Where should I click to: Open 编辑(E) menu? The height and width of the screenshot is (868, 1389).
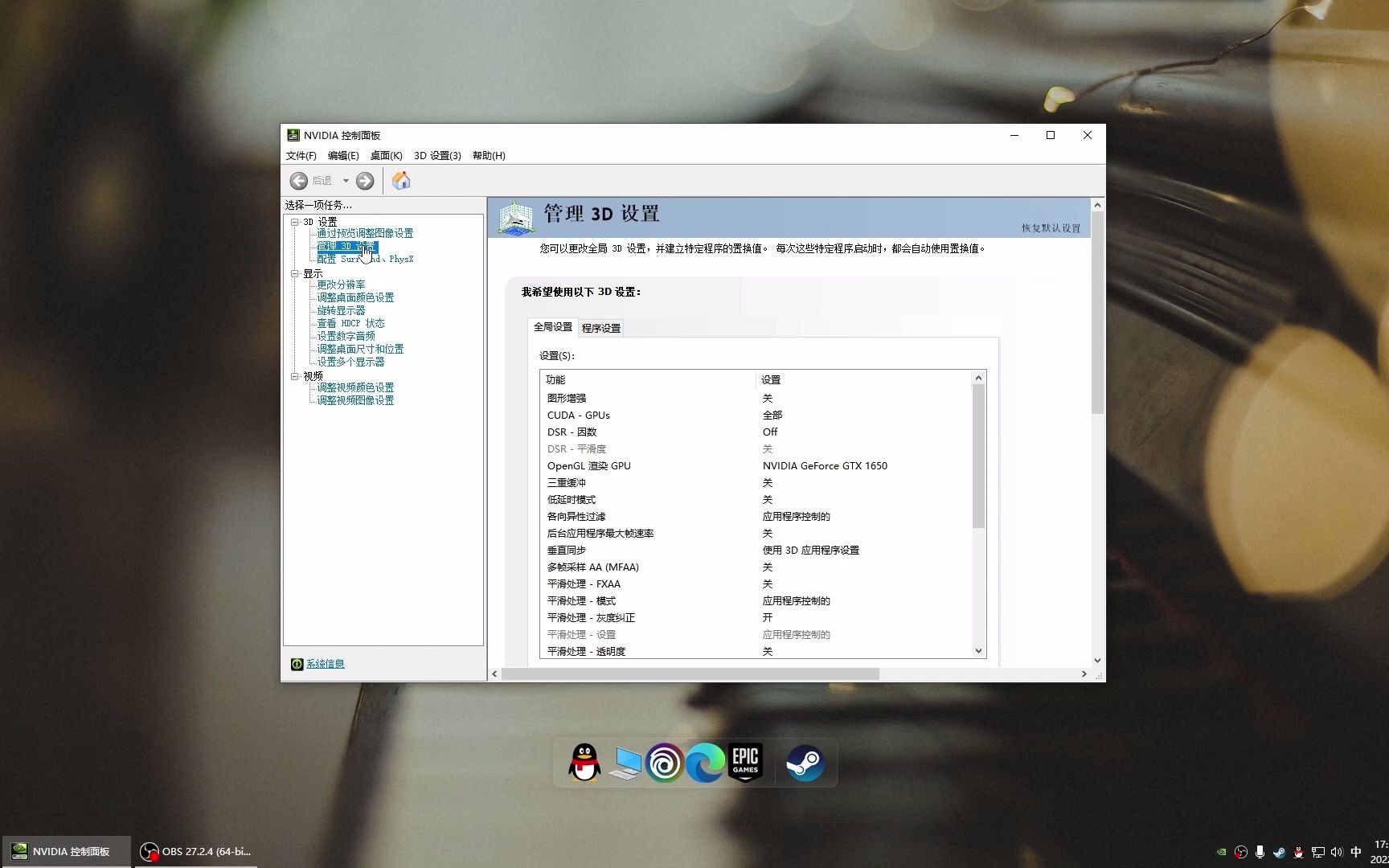pos(343,156)
